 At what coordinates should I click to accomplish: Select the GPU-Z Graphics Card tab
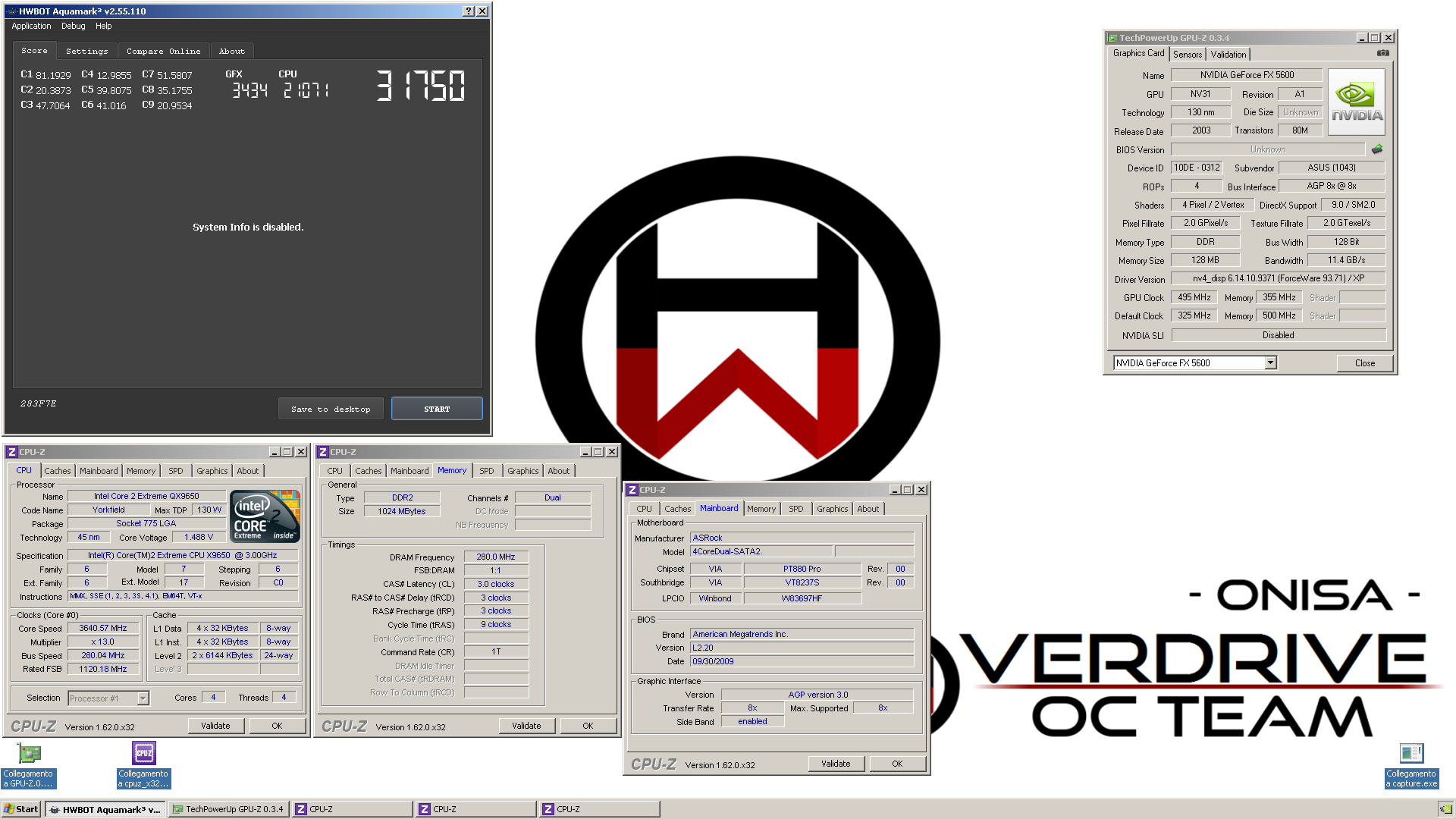tap(1138, 53)
